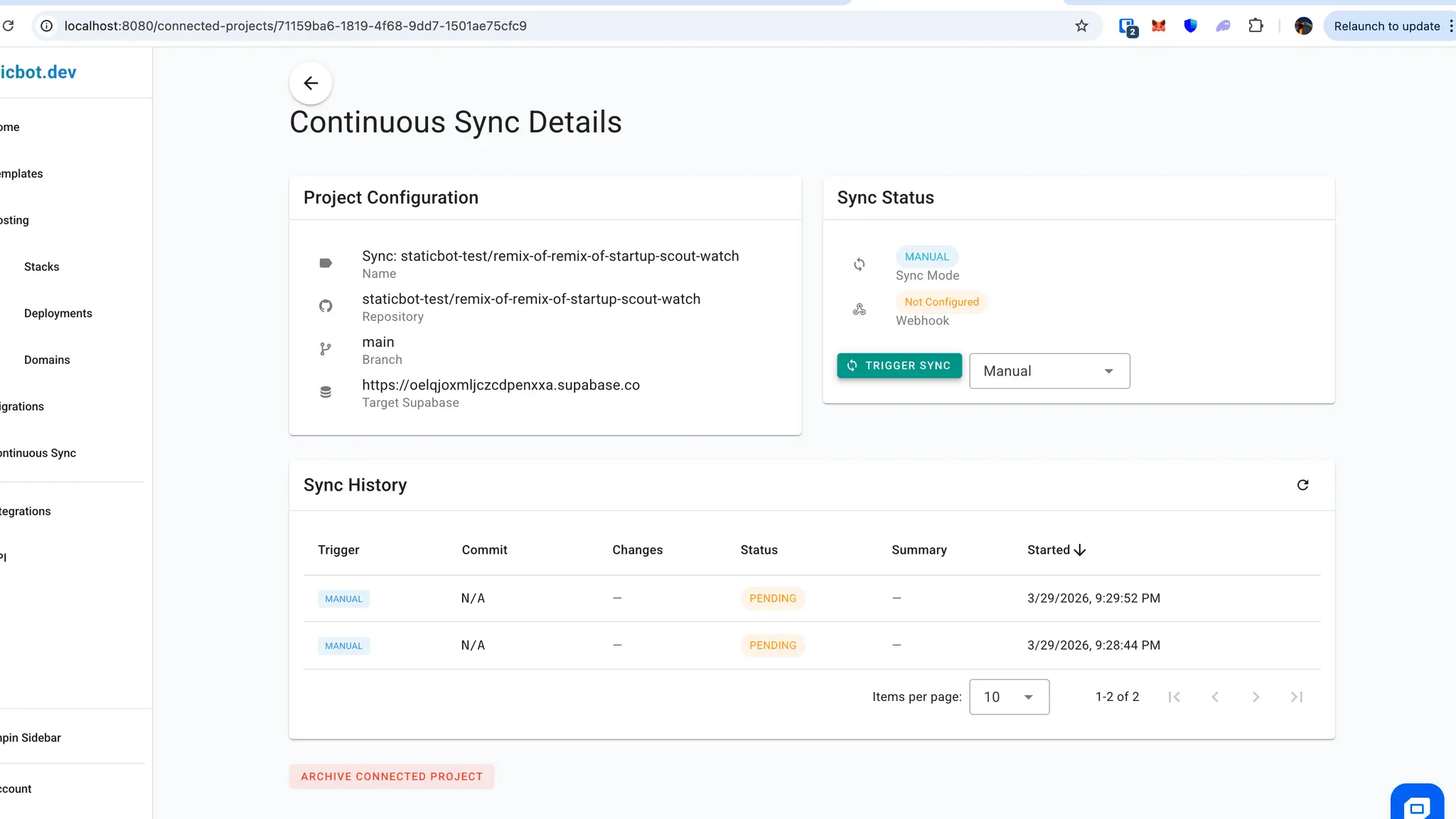
Task: Open Account in the sidebar
Action: [16, 789]
